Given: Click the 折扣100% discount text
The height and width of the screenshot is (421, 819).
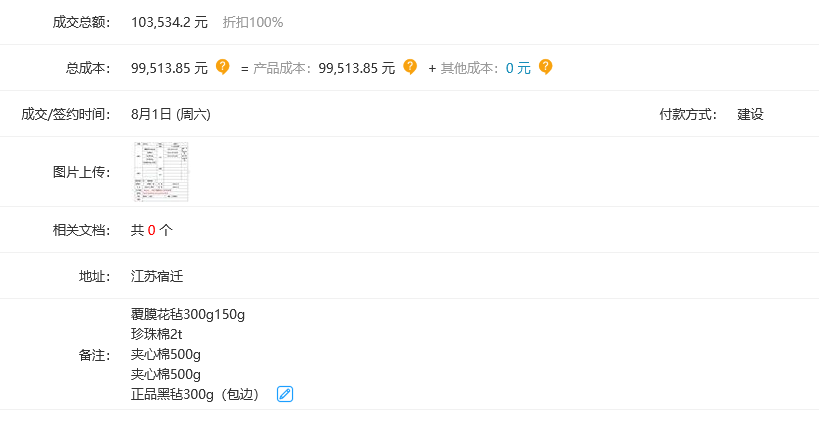Looking at the screenshot, I should 253,22.
